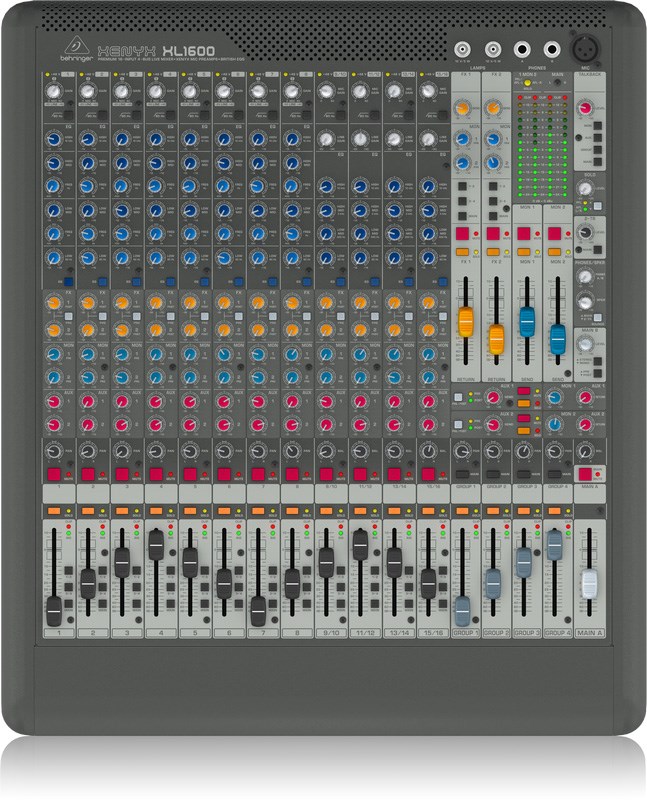Click the Phones B headphone jack
Screen dimensions: 647x800
[x=552, y=49]
